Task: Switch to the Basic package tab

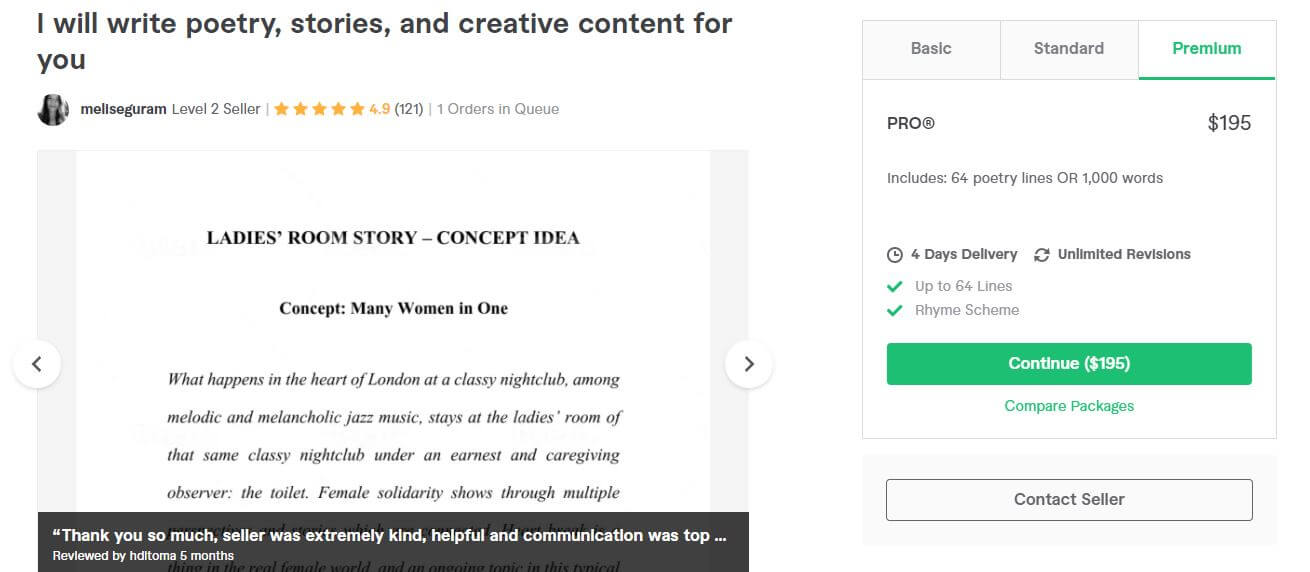Action: (931, 49)
